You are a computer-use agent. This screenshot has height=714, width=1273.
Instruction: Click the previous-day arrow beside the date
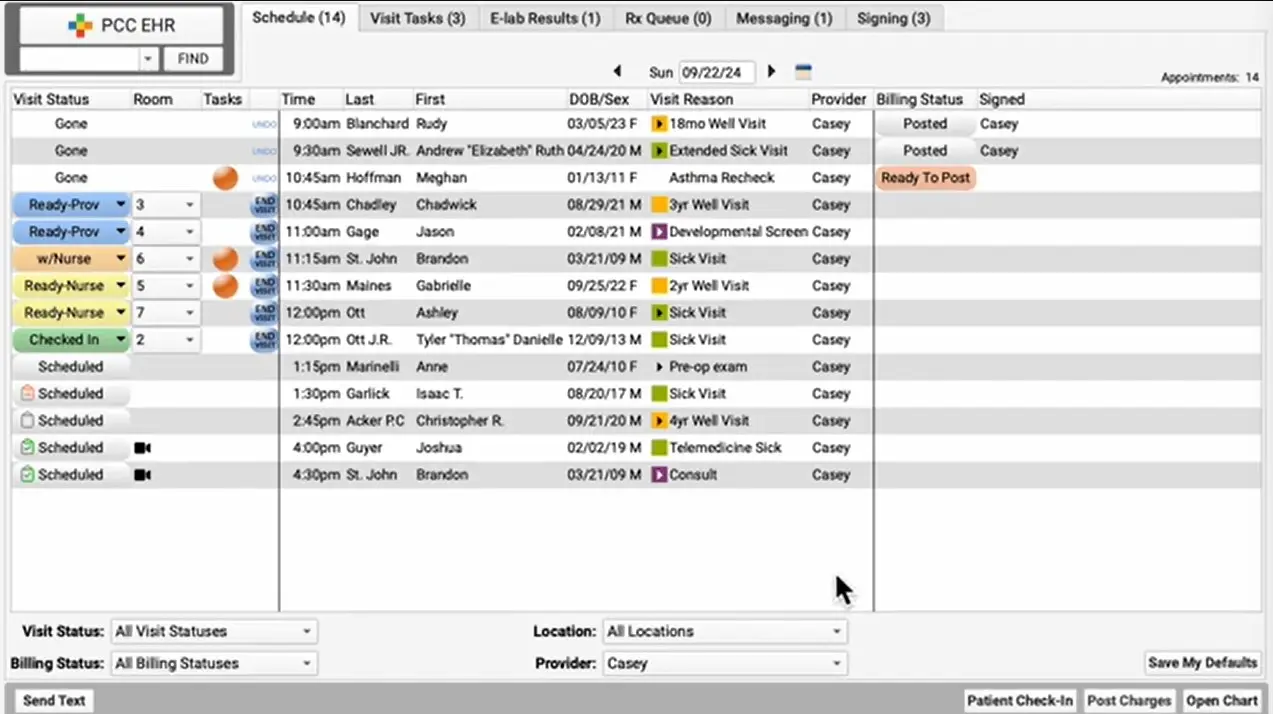(x=617, y=71)
